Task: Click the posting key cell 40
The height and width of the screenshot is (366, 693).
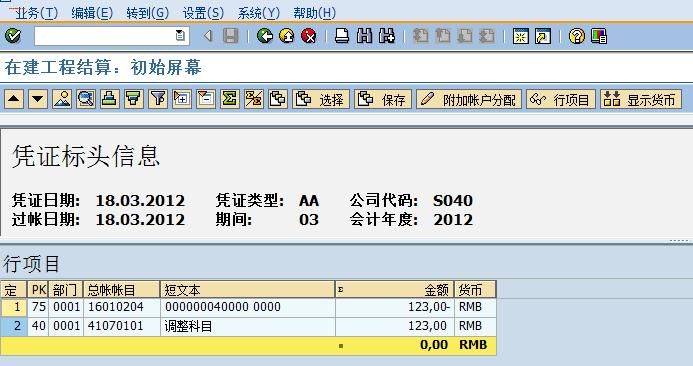Action: (x=38, y=326)
